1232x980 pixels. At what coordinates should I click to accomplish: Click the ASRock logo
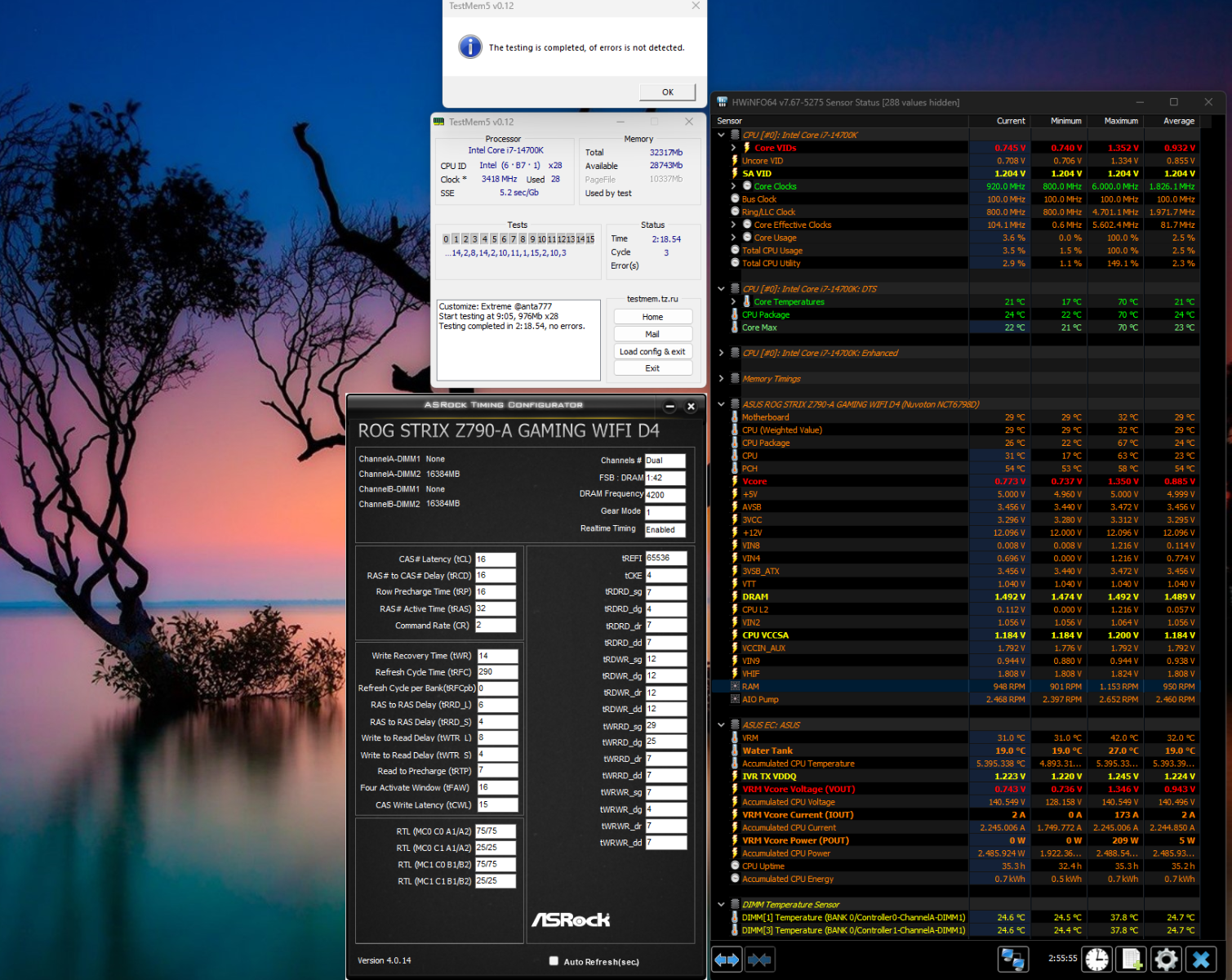coord(571,920)
